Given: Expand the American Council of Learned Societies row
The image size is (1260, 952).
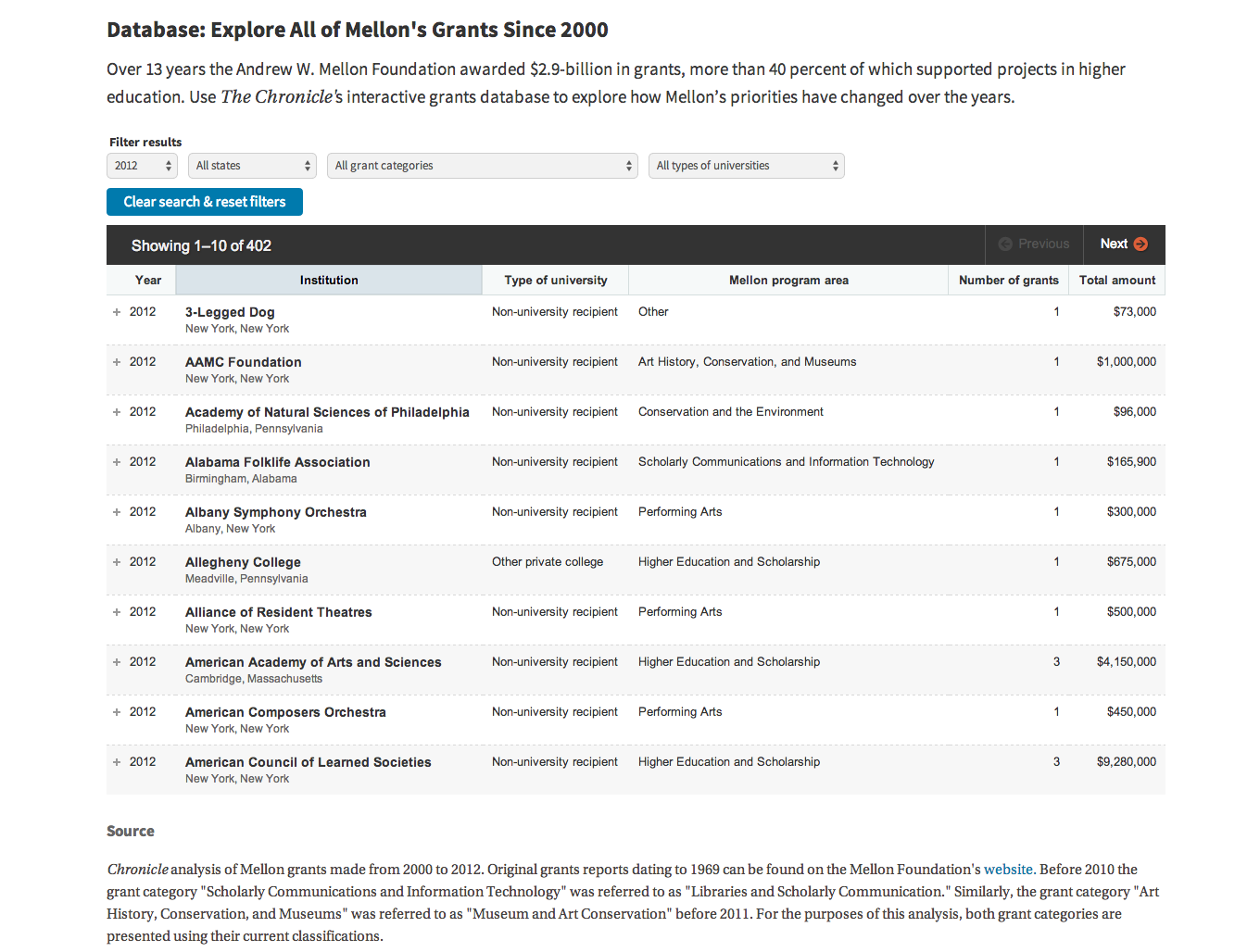Looking at the screenshot, I should [x=117, y=762].
